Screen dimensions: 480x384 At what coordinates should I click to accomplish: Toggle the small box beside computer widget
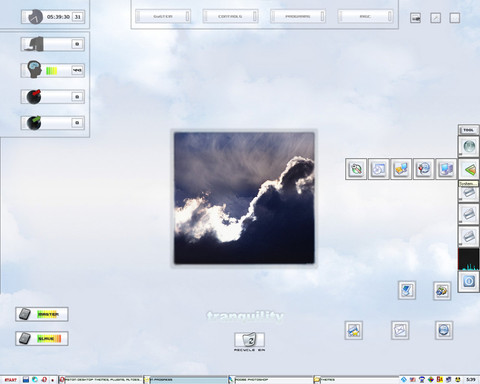tap(77, 44)
